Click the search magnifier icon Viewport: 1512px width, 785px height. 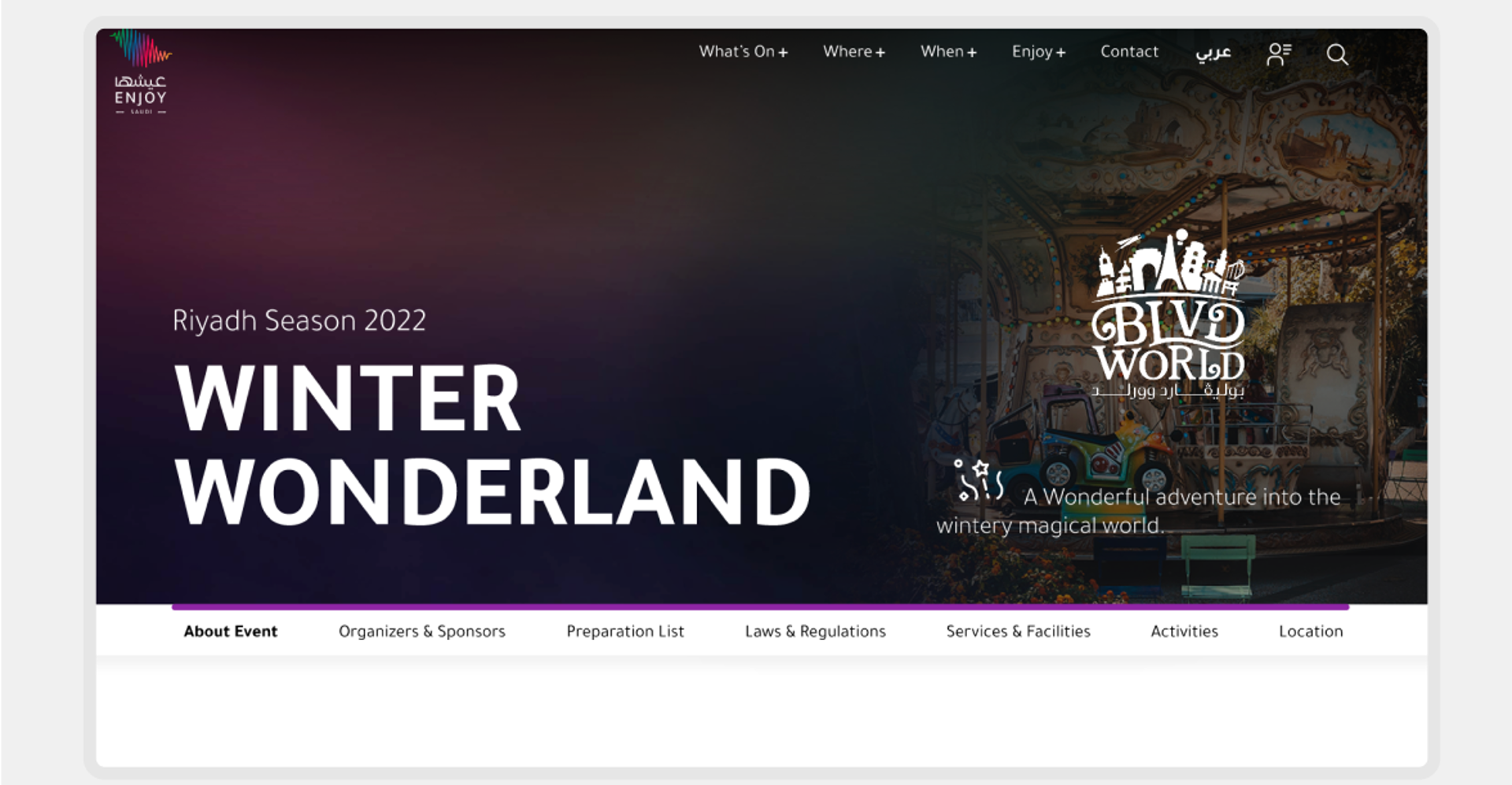tap(1336, 54)
